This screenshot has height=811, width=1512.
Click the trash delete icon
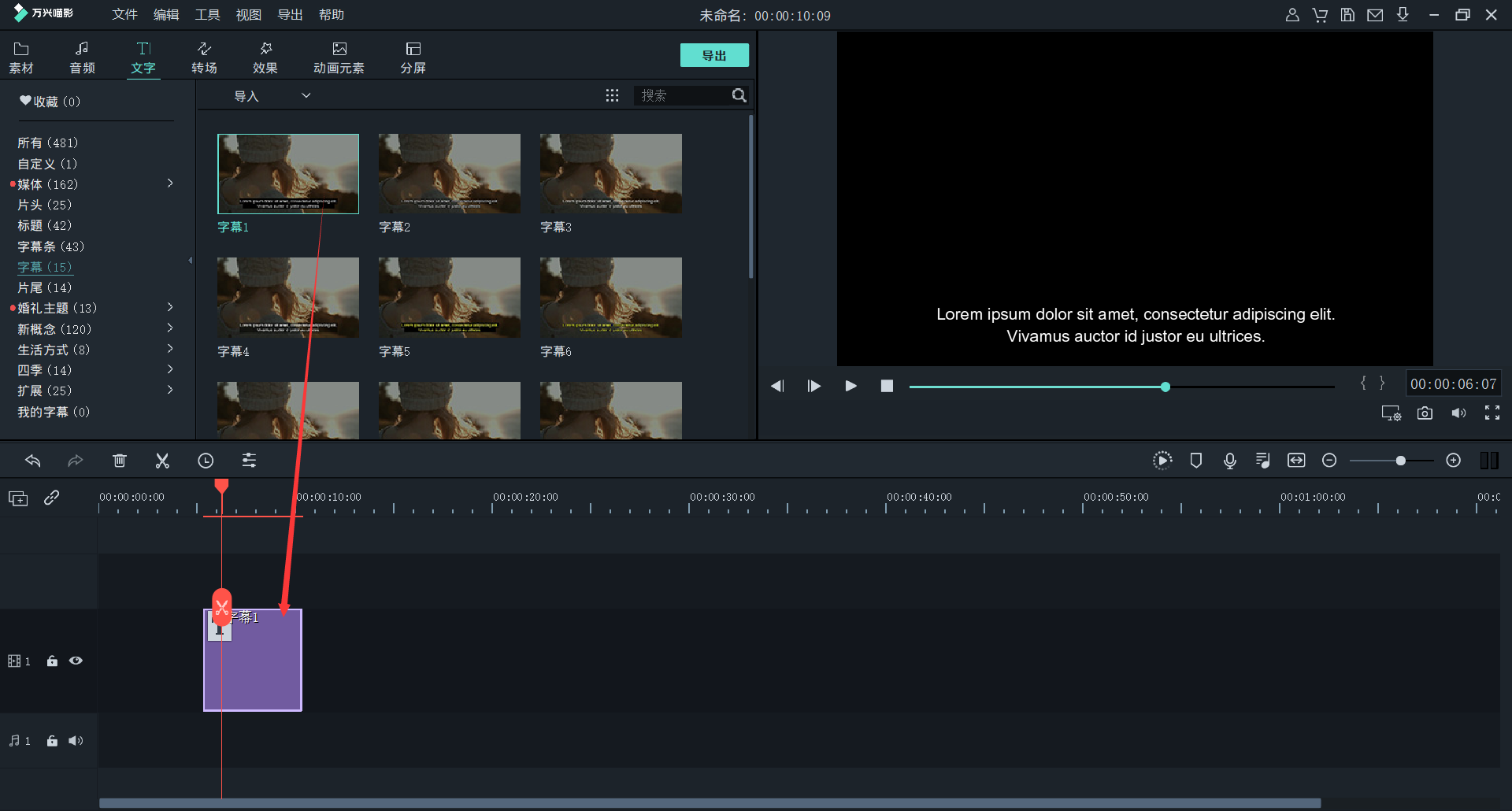119,461
